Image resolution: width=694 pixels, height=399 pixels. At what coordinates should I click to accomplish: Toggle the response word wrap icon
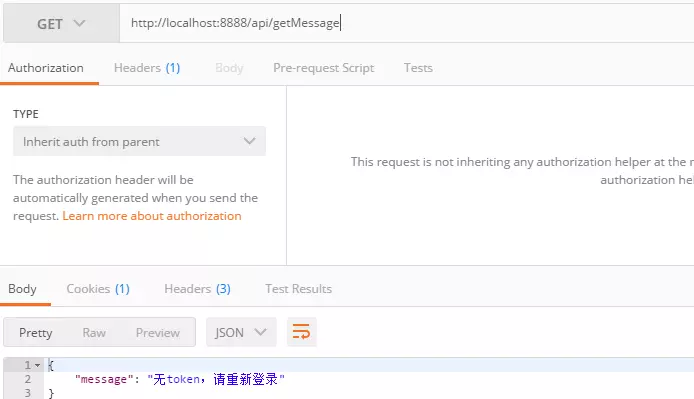(301, 332)
